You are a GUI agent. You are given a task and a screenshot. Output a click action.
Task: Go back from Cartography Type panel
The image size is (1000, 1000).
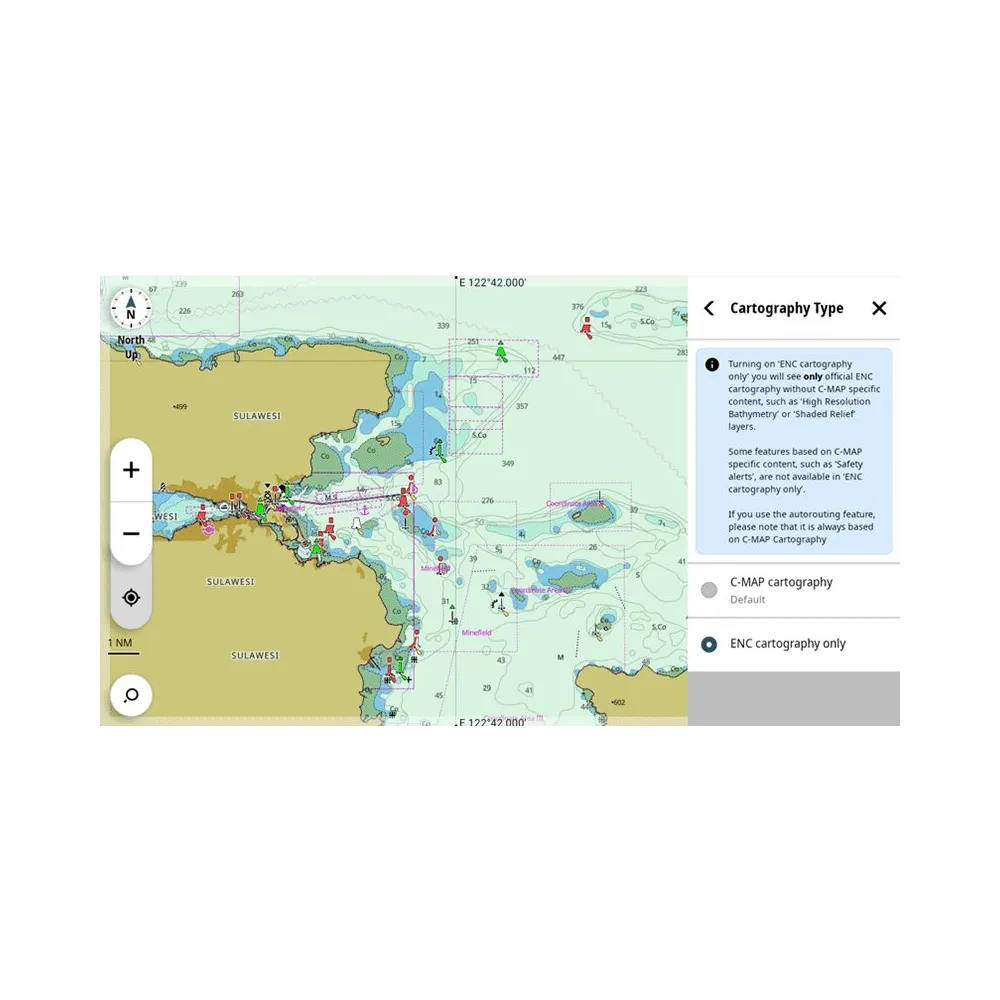709,308
